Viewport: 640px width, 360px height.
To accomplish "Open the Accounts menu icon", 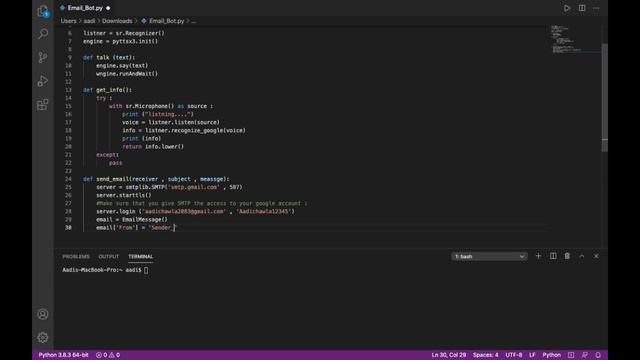I will [43, 314].
